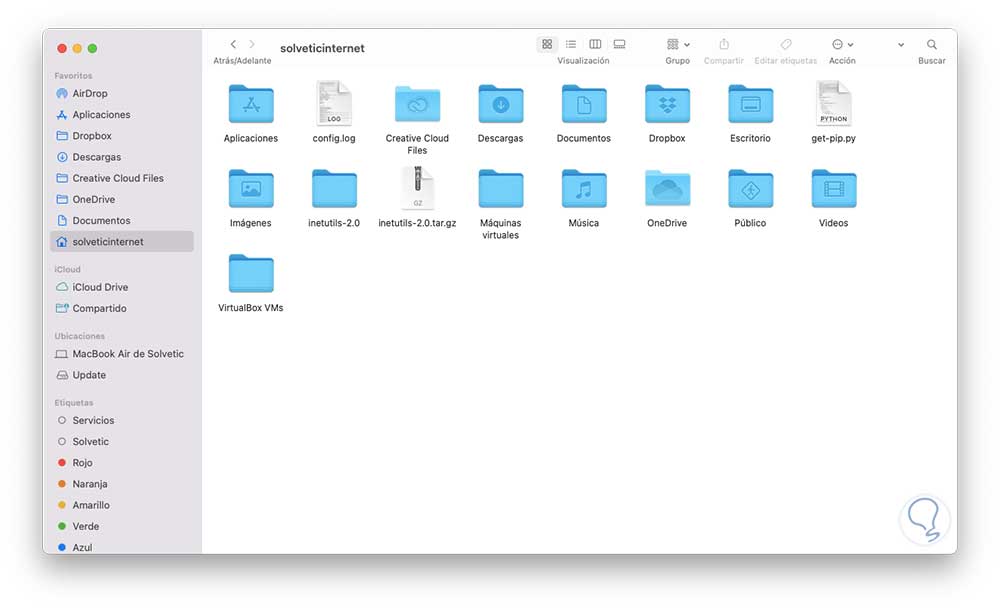The width and height of the screenshot is (1000, 610).
Task: Open the Máquinas virtuales folder
Action: [x=501, y=189]
